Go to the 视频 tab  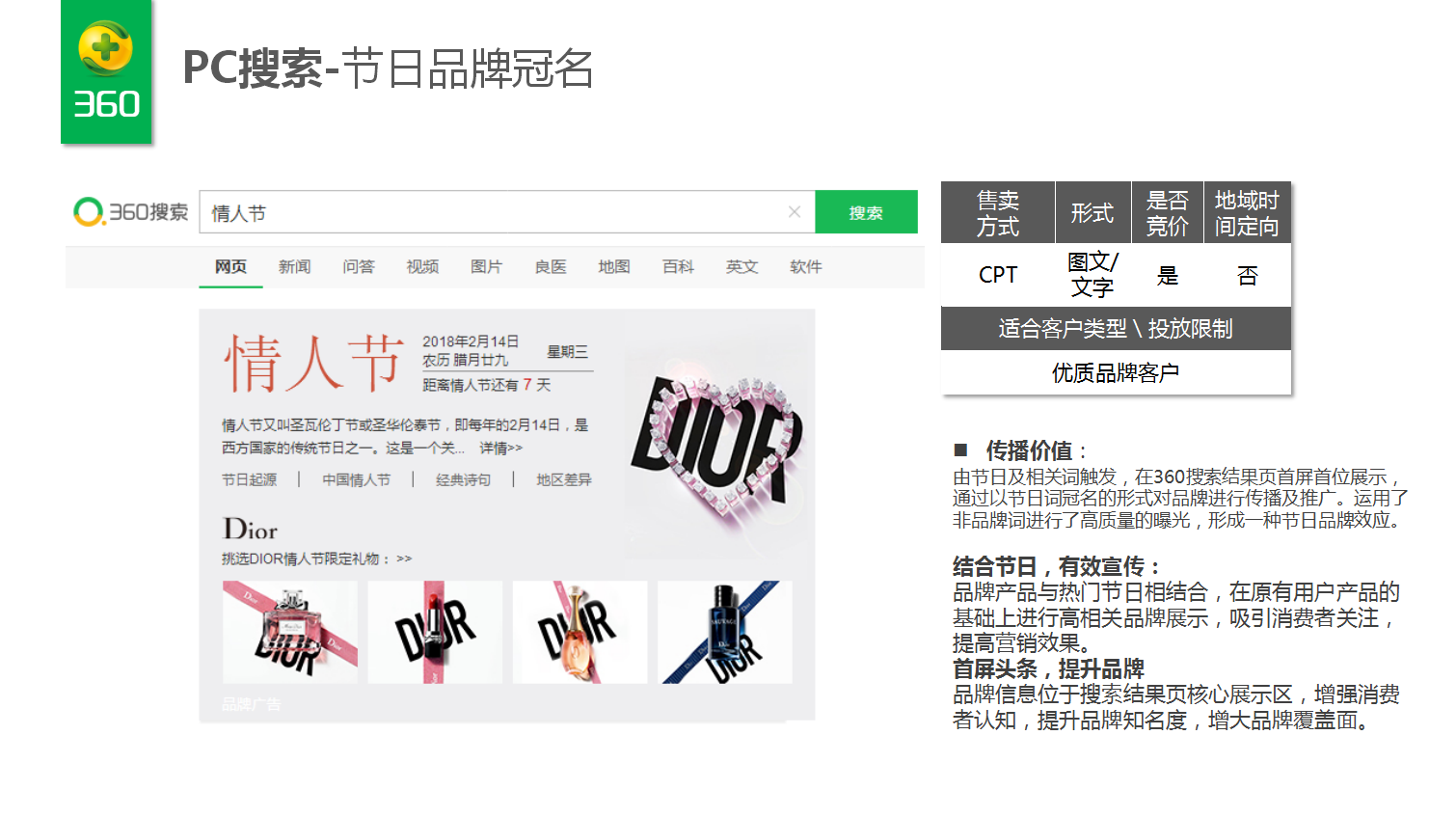422,267
